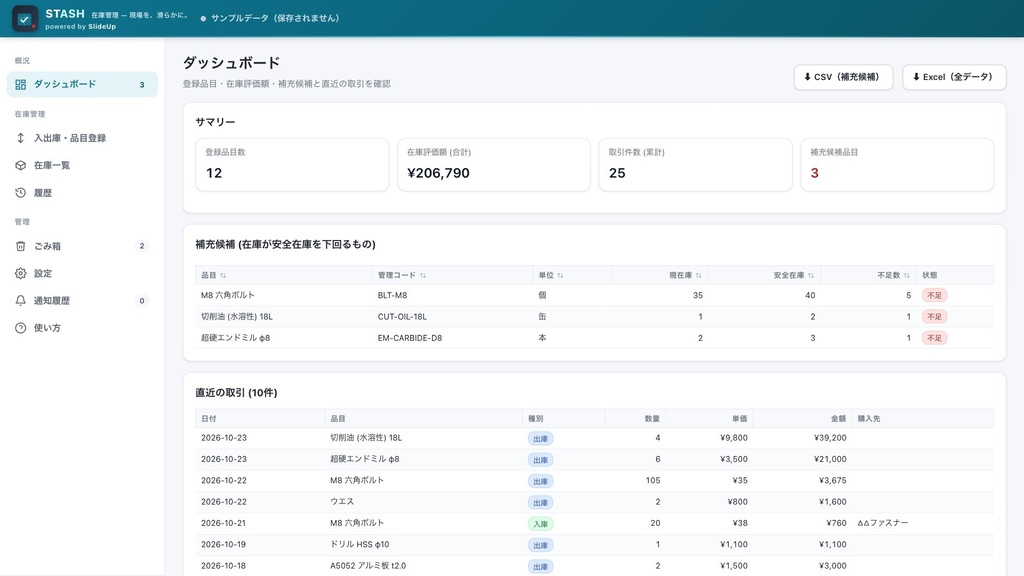Open ごみ箱 trash page
This screenshot has width=1024, height=576.
pyautogui.click(x=82, y=246)
